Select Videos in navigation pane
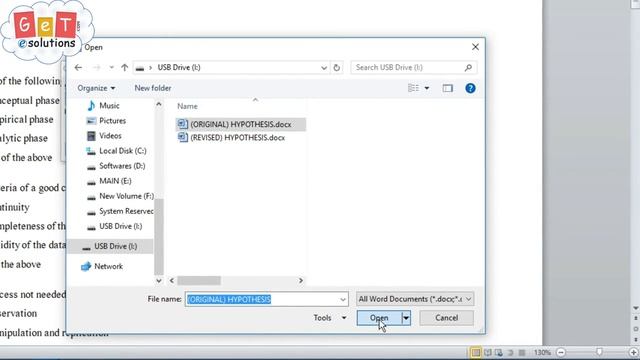The height and width of the screenshot is (360, 640). 110,136
